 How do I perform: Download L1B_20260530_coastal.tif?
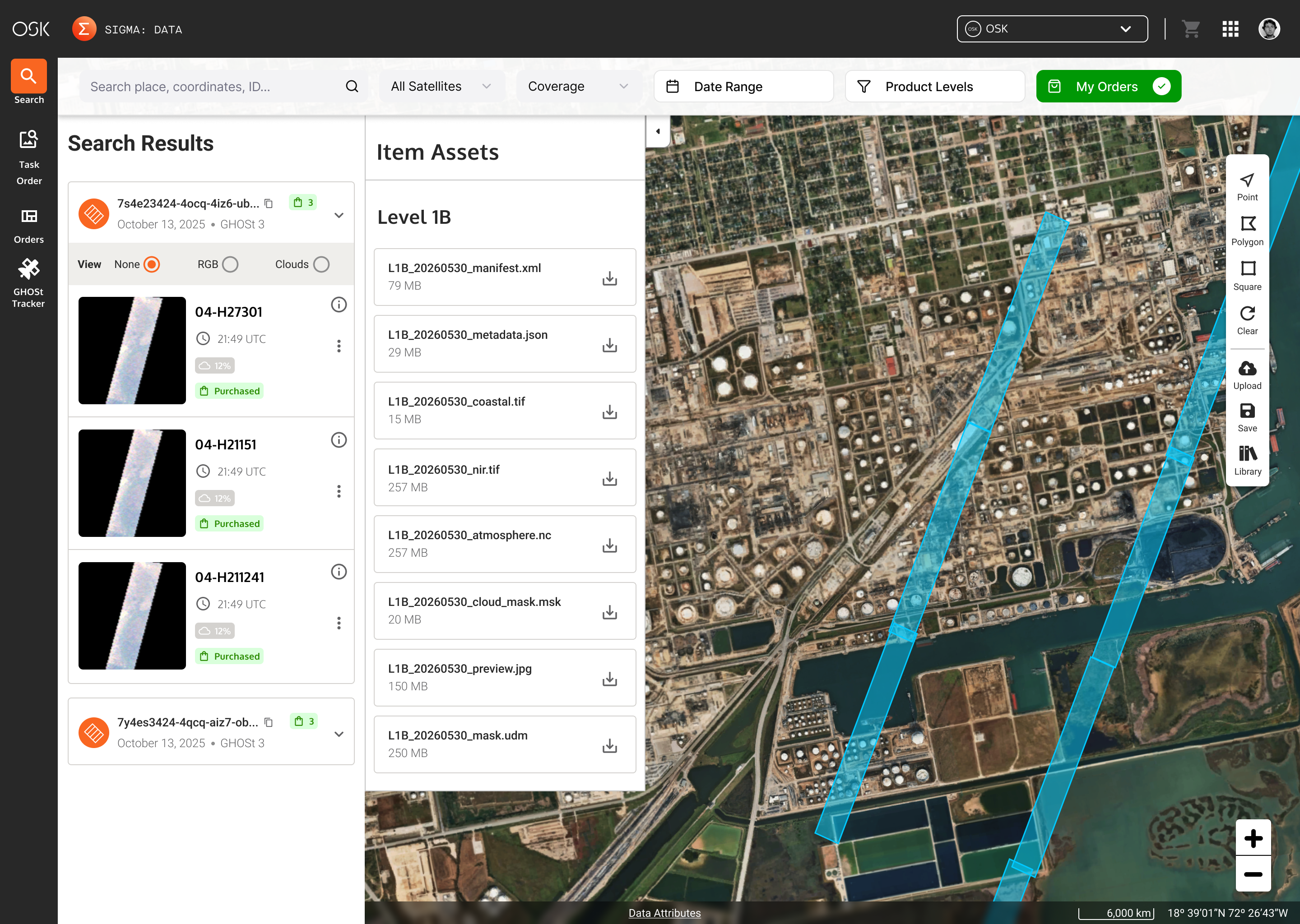pos(609,411)
